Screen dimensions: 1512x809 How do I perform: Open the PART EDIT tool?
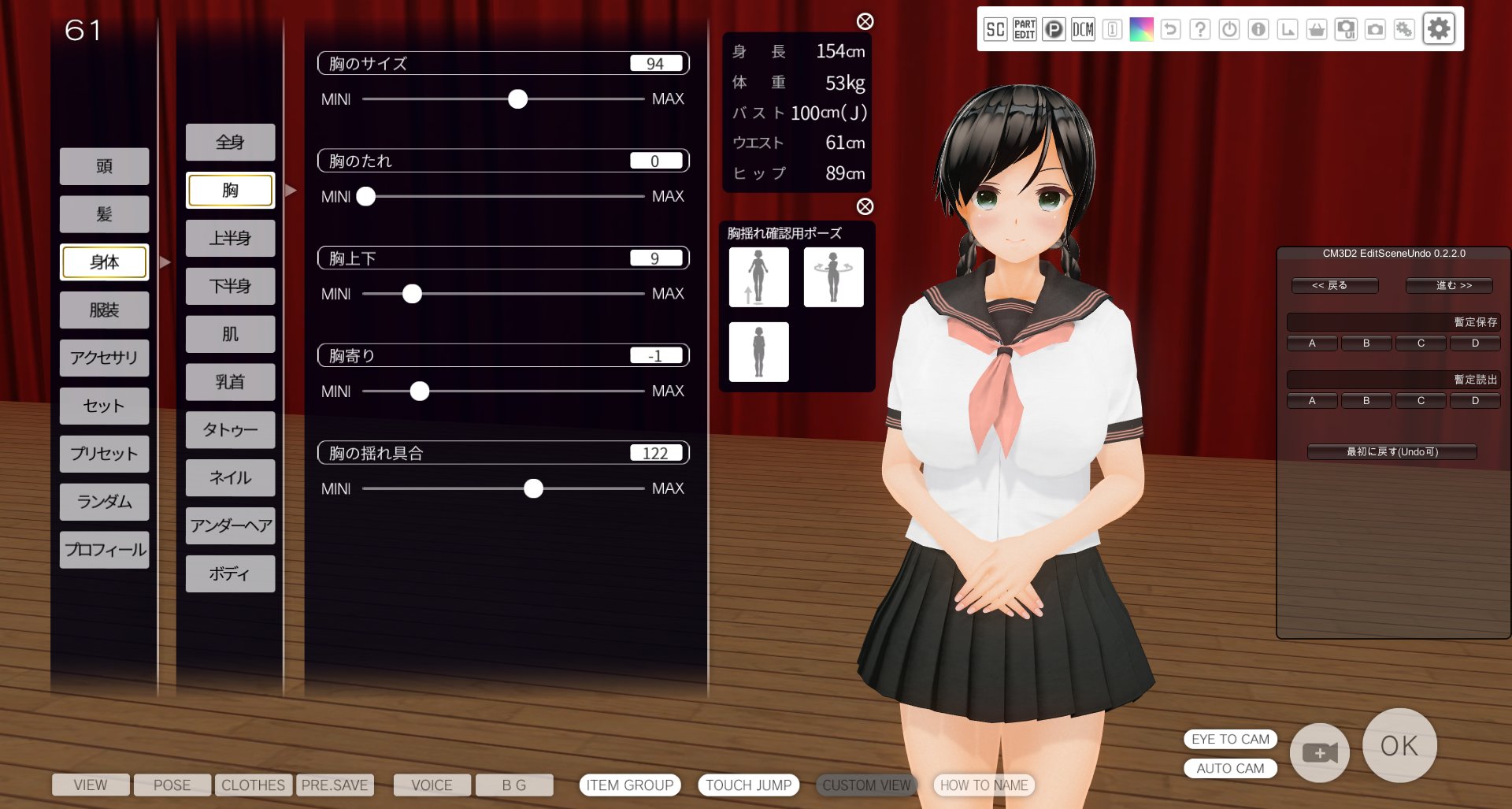[x=1025, y=30]
